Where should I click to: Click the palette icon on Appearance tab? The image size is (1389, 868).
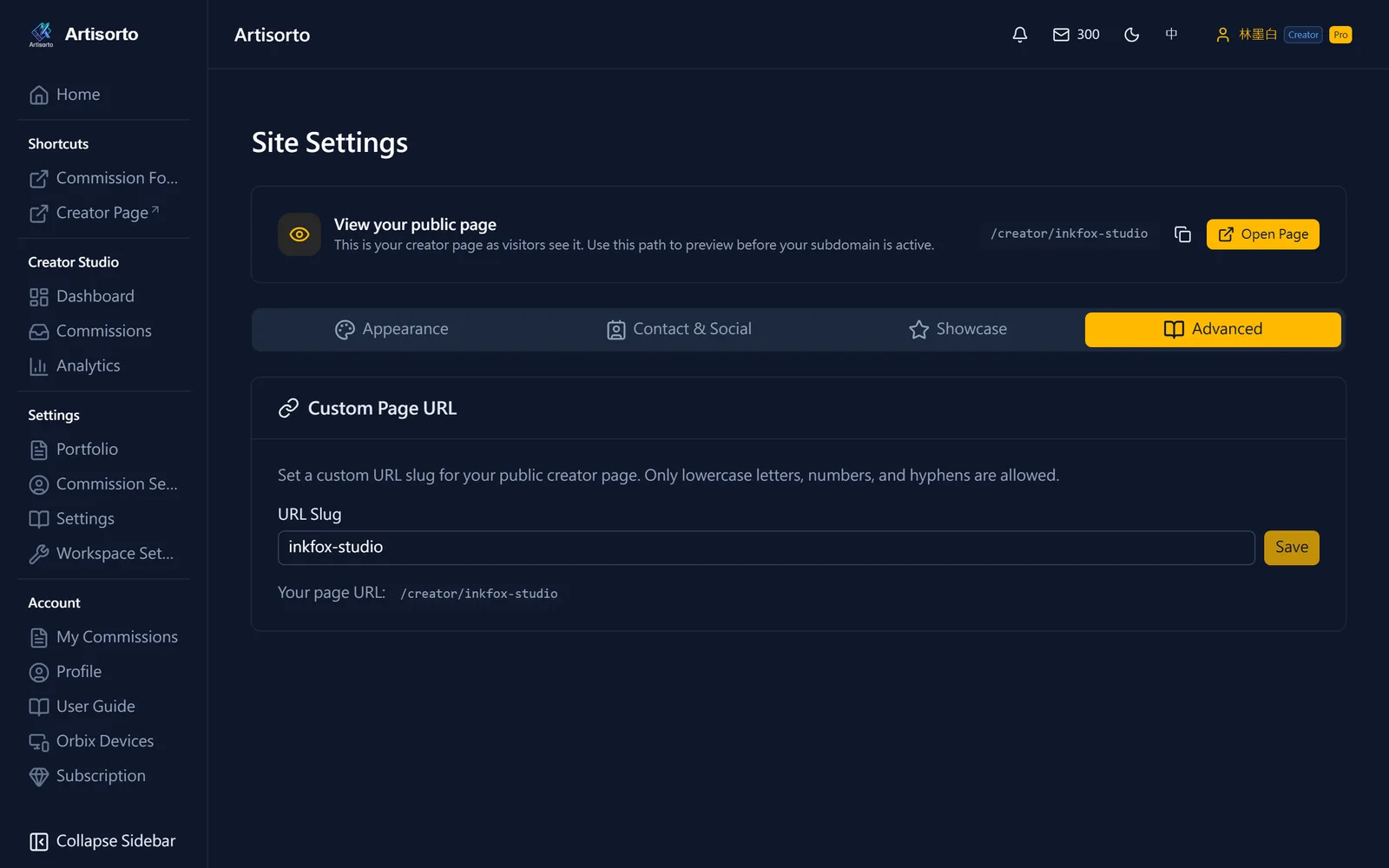(x=345, y=330)
